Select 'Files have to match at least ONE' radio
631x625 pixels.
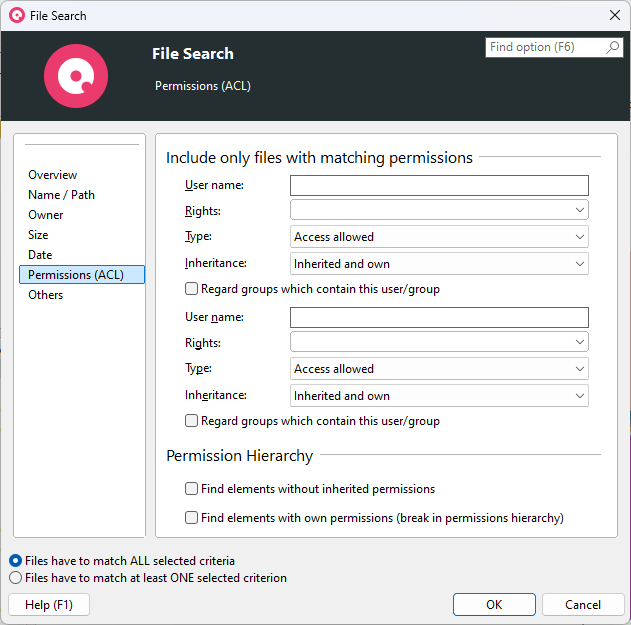15,578
